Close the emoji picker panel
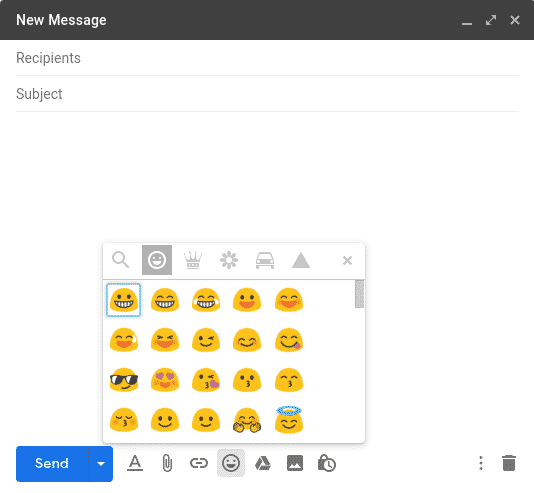Image resolution: width=534 pixels, height=493 pixels. point(347,260)
